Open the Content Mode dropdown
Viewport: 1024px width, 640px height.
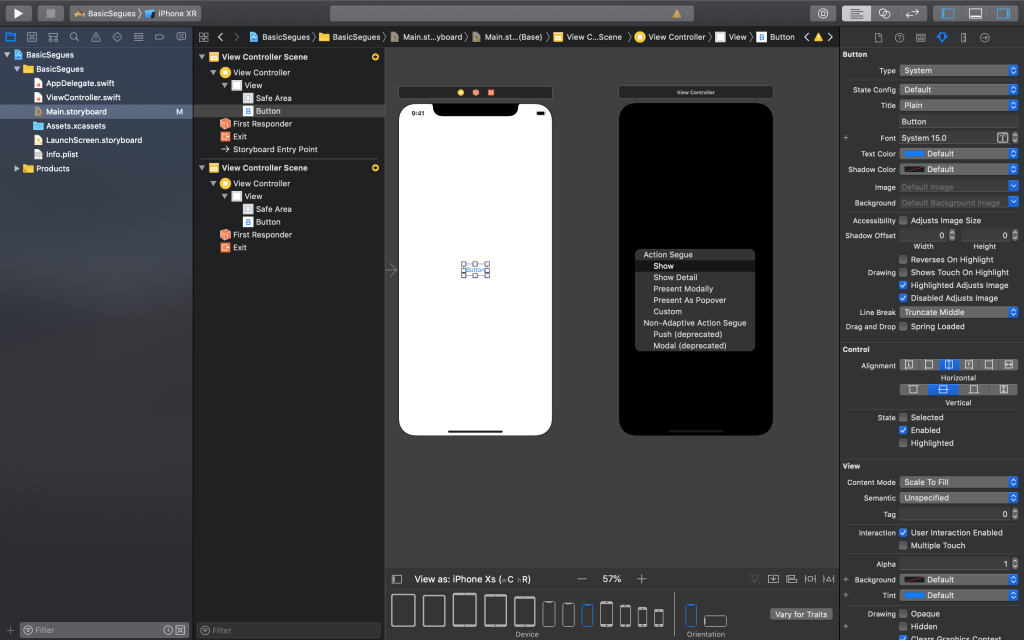pyautogui.click(x=959, y=482)
